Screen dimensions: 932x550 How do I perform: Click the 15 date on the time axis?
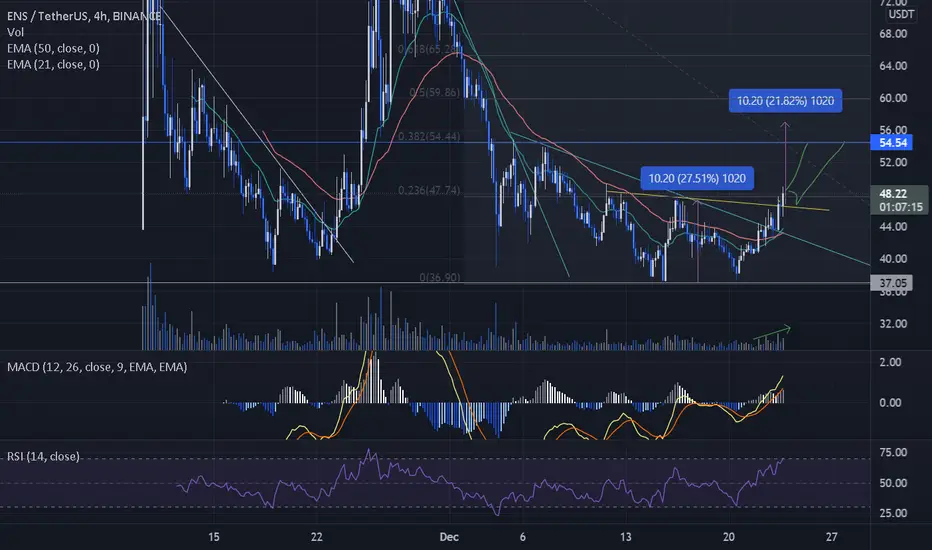point(214,537)
